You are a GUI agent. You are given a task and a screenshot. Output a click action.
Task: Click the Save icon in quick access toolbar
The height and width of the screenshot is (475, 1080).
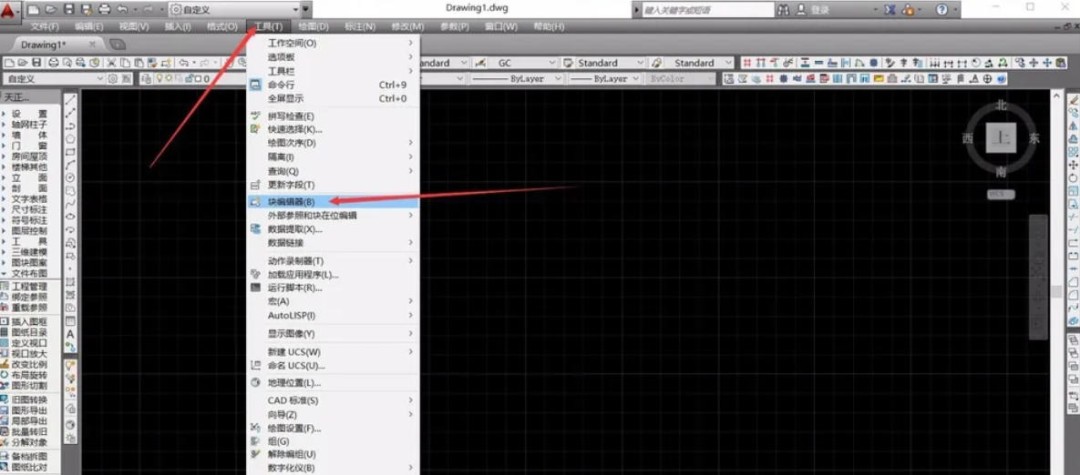click(x=68, y=9)
